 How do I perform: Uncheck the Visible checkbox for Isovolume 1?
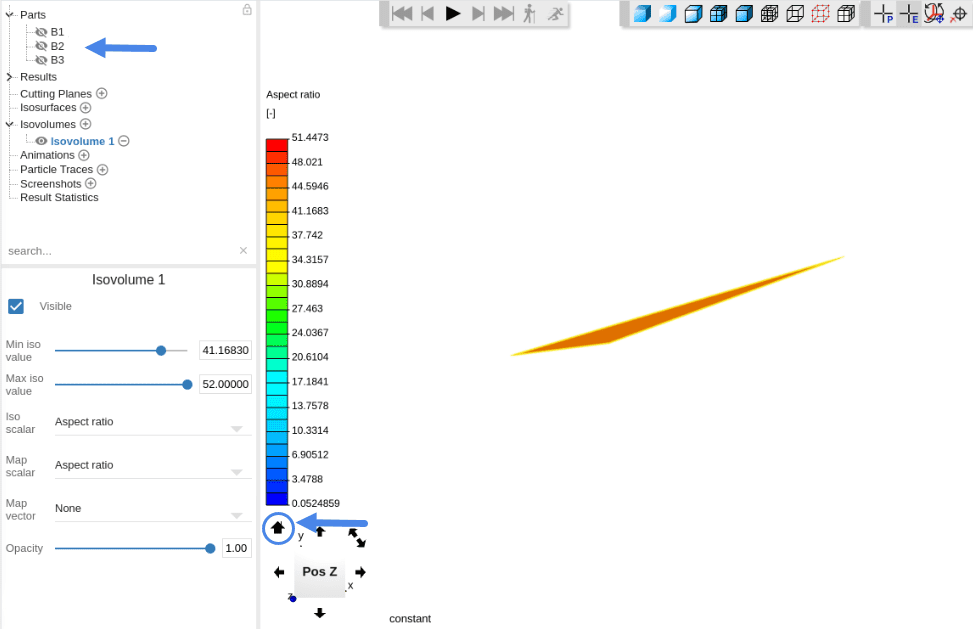[16, 306]
